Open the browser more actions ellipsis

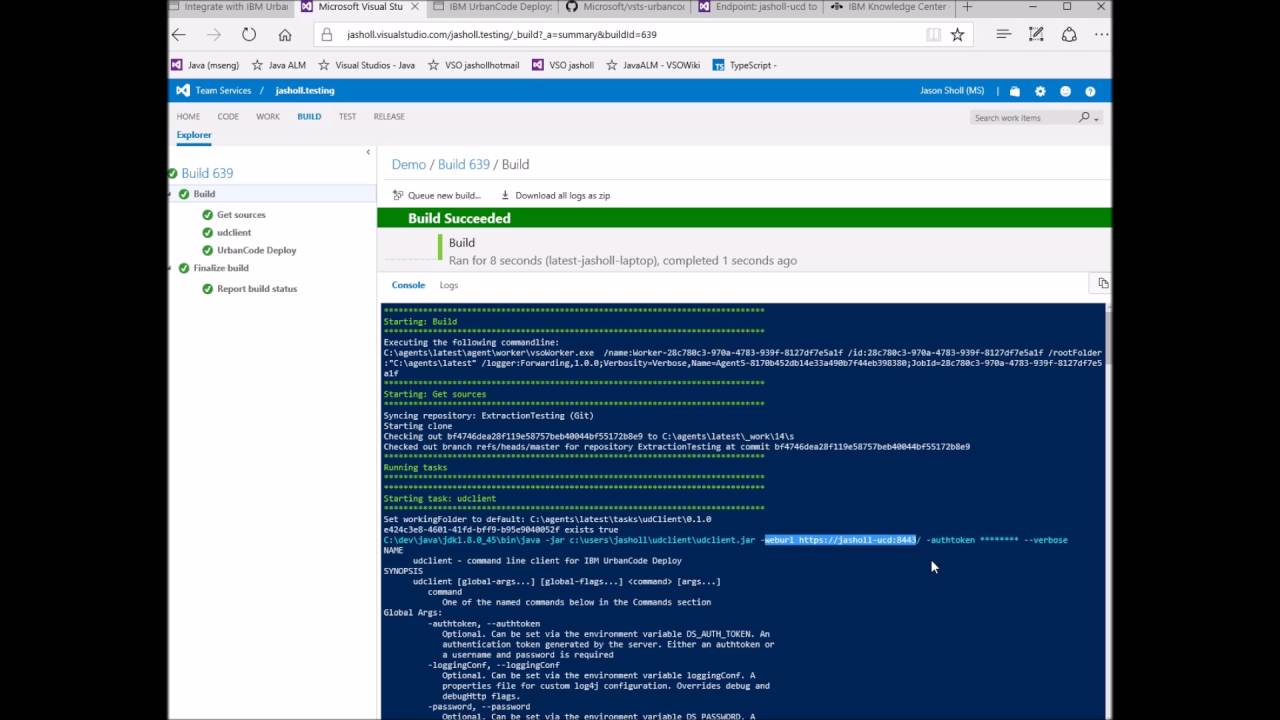[1101, 35]
